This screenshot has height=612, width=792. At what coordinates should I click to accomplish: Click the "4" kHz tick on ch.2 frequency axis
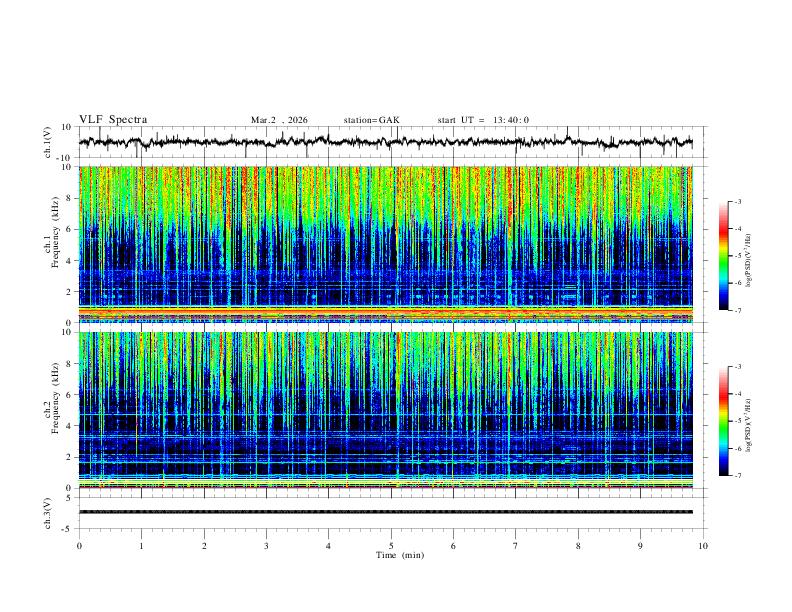tap(70, 426)
